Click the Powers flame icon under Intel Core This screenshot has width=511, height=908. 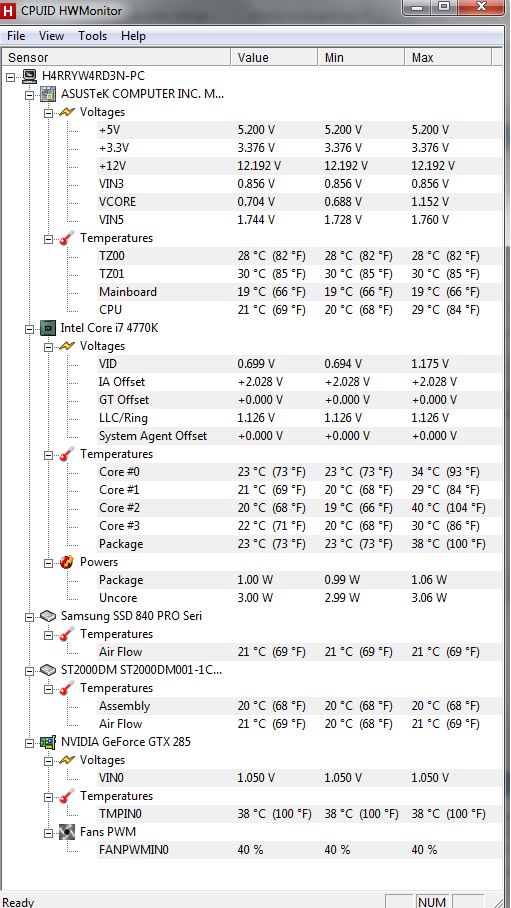pos(67,562)
